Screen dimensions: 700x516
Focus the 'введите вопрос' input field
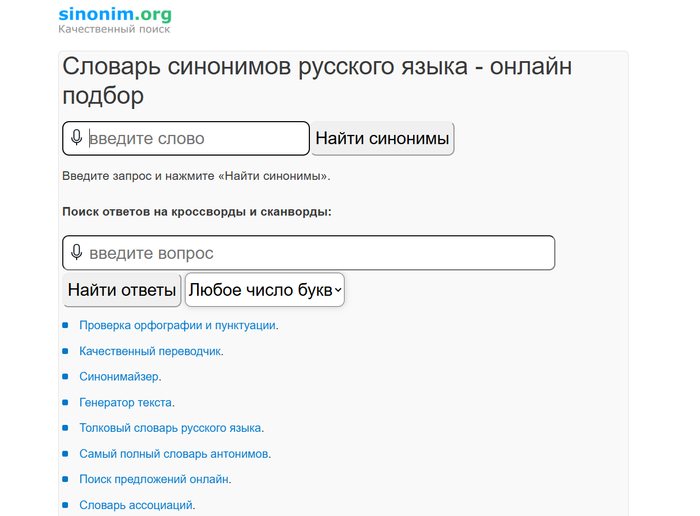pyautogui.click(x=318, y=253)
